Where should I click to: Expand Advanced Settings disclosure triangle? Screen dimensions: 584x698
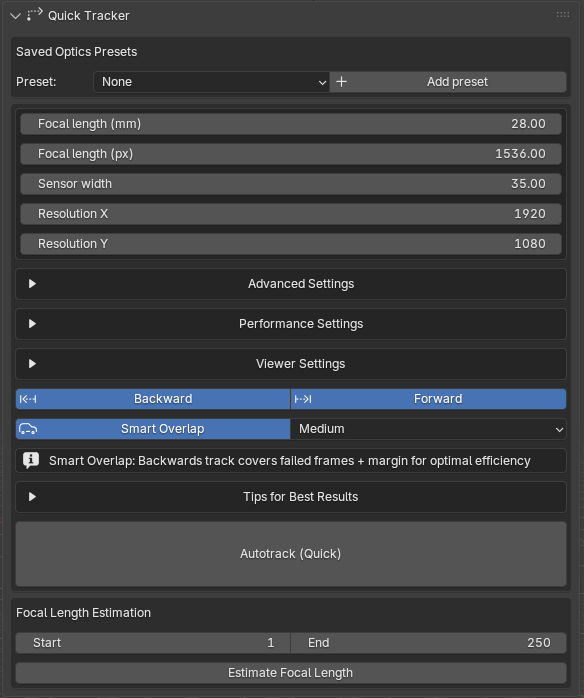click(x=32, y=284)
